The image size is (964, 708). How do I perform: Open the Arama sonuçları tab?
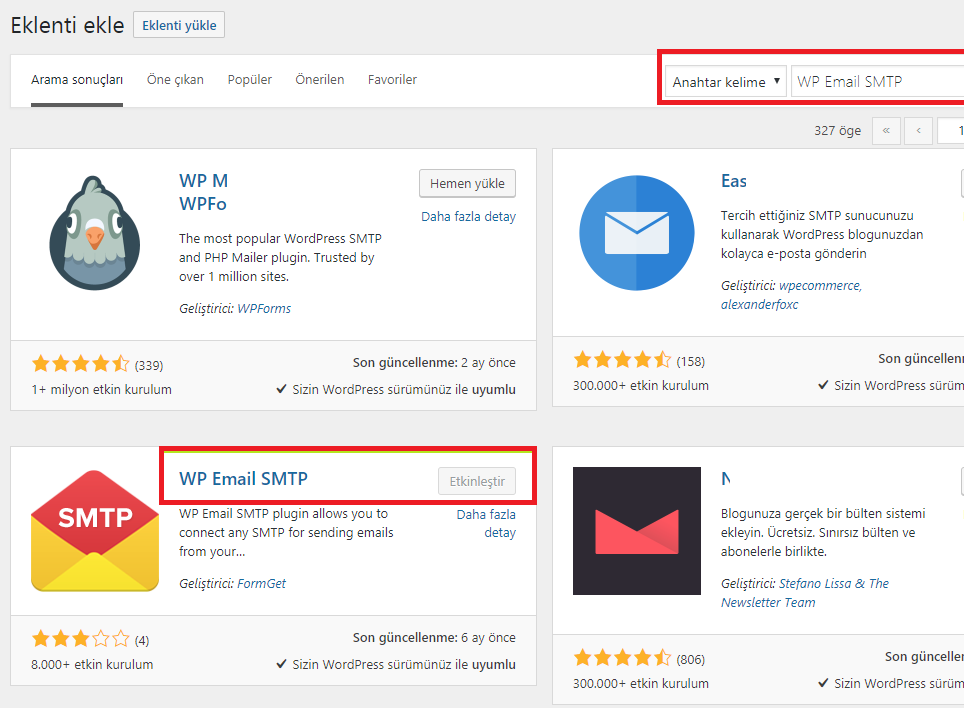pos(77,80)
